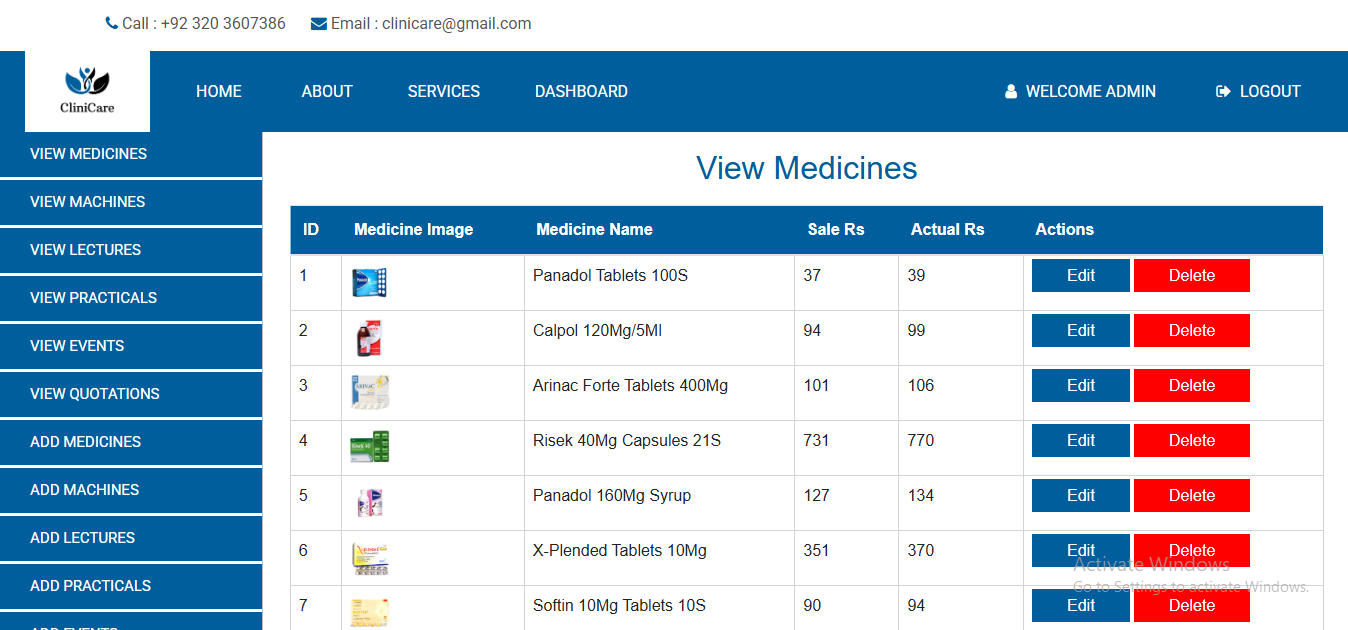Delete the Softin 10Mg Tablets row
This screenshot has height=630, width=1348.
(x=1192, y=606)
